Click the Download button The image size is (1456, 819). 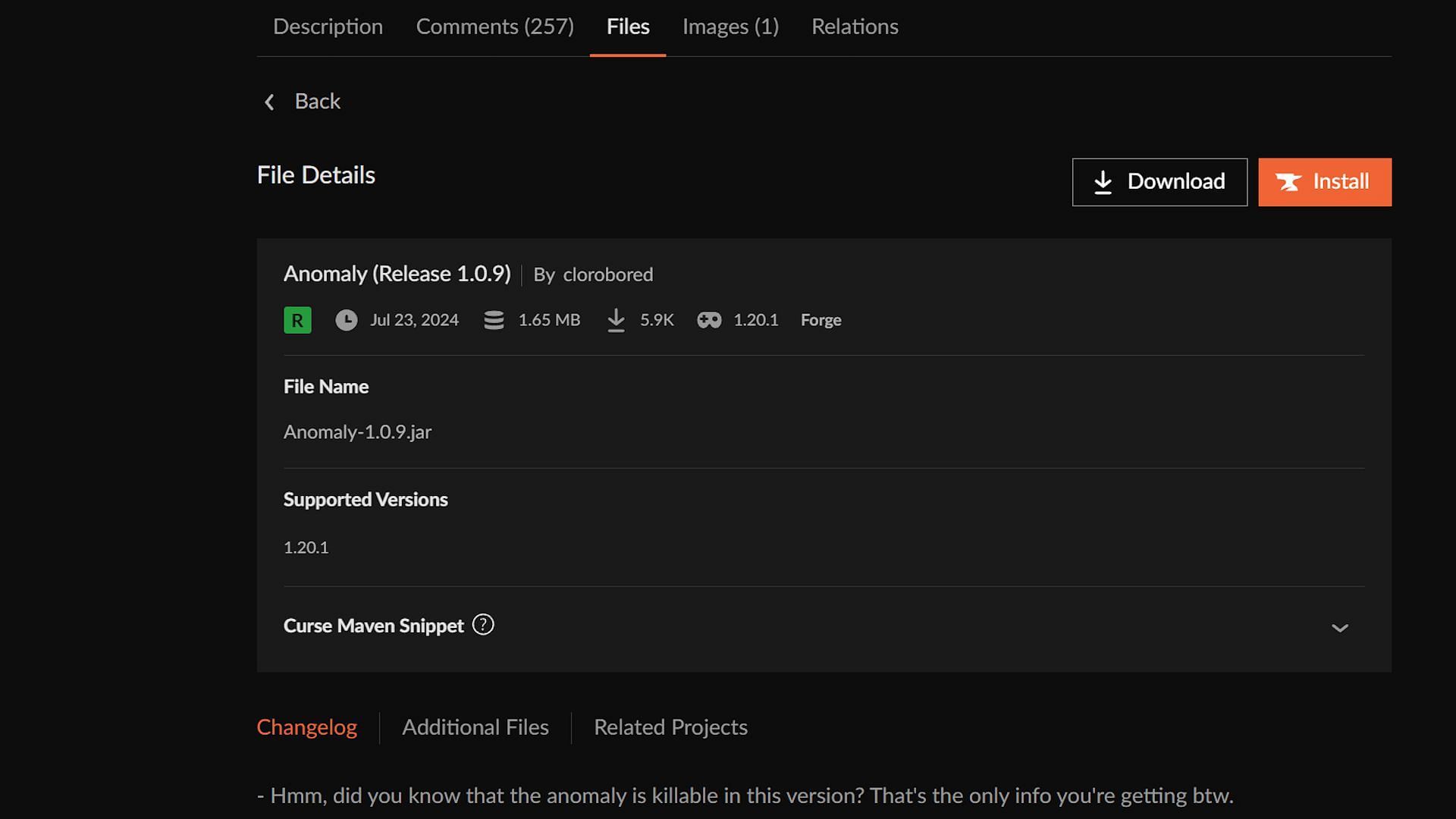pos(1159,182)
